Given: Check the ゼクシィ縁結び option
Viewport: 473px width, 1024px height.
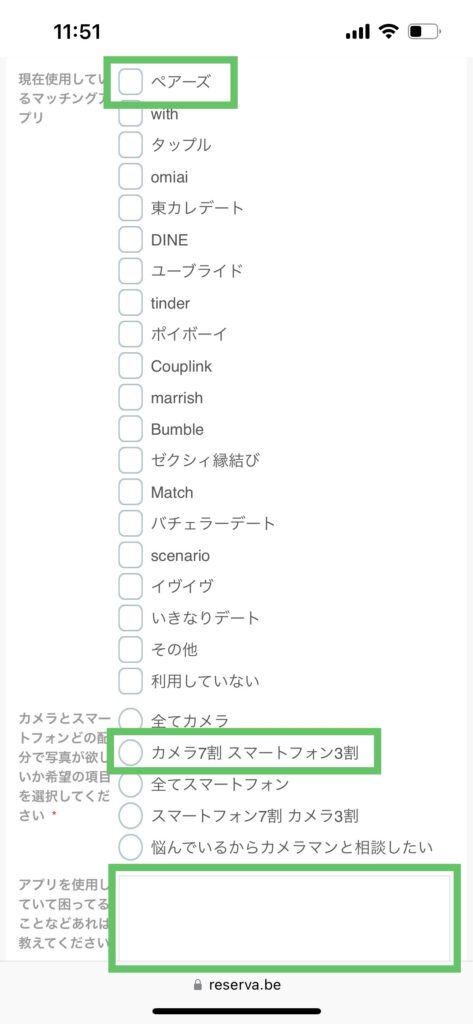Looking at the screenshot, I should 131,460.
